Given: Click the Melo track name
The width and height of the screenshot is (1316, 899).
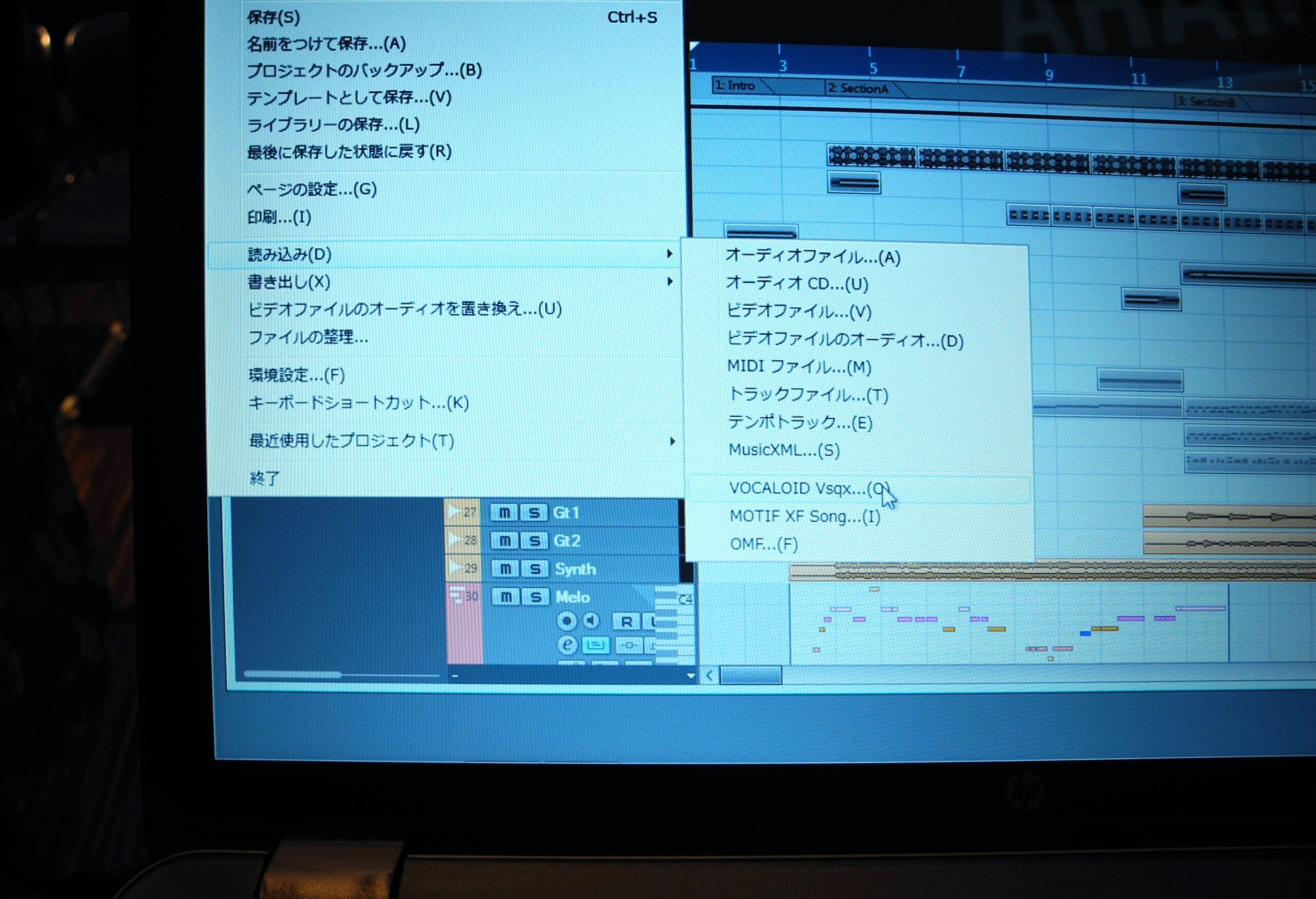Looking at the screenshot, I should [573, 597].
